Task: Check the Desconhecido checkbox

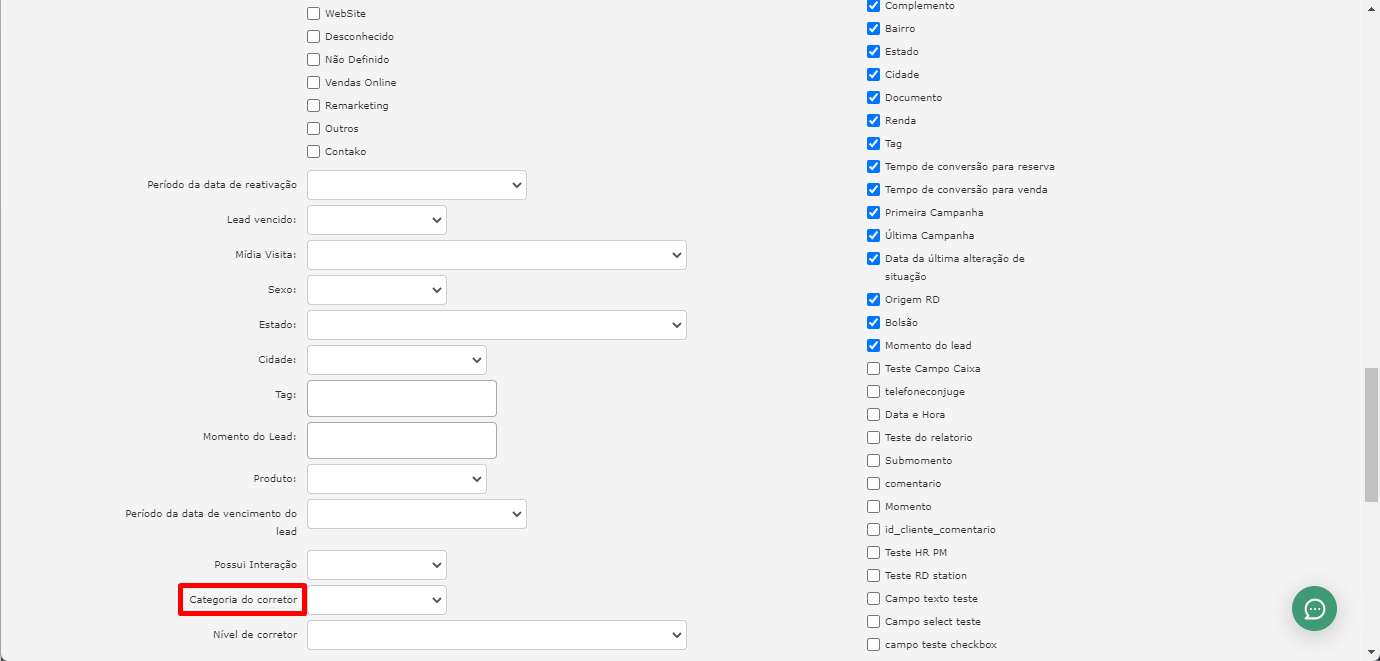Action: coord(314,37)
